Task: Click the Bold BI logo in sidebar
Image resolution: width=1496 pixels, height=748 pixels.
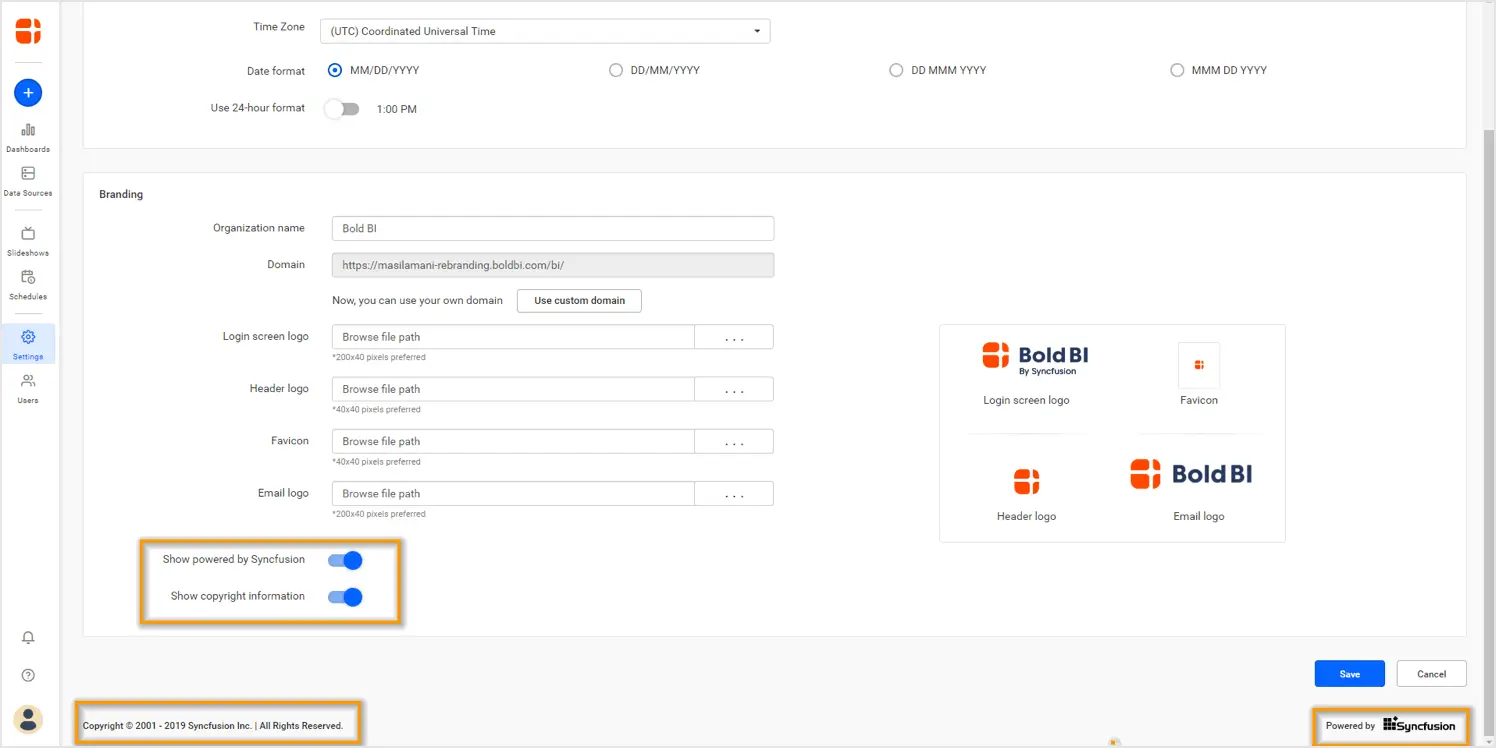Action: point(28,31)
